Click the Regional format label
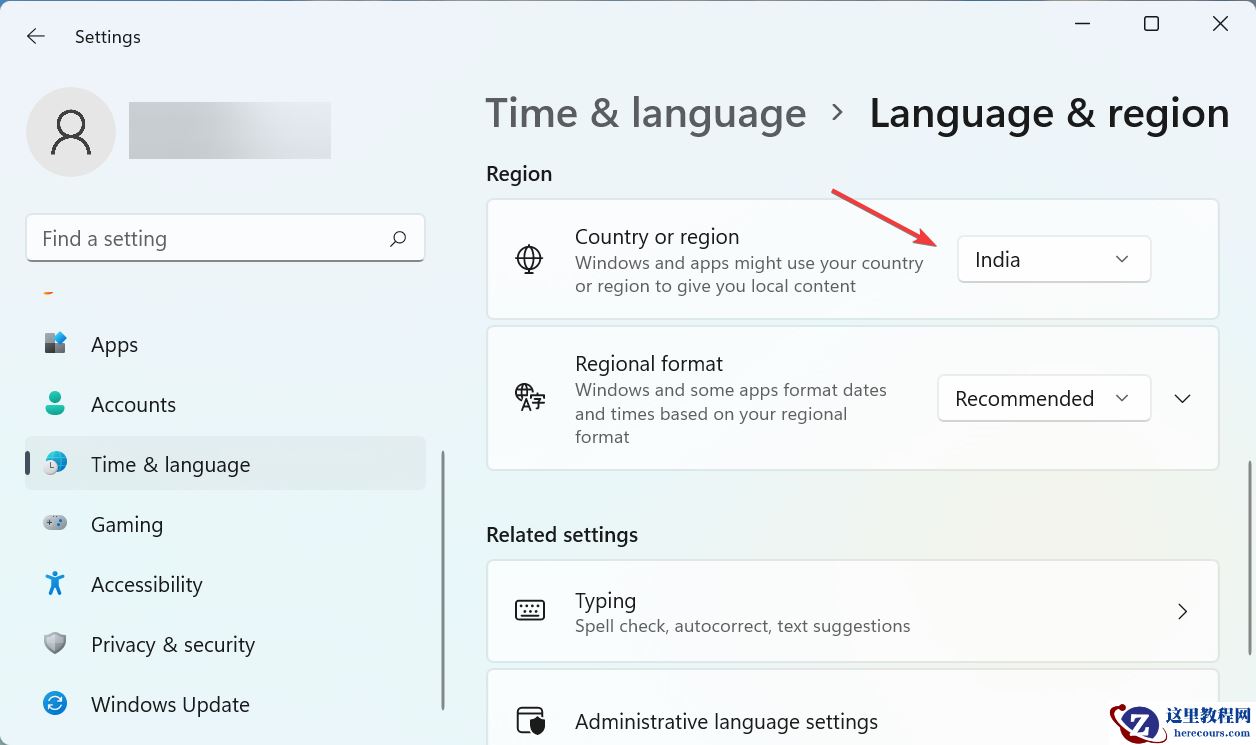This screenshot has width=1256, height=745. [649, 364]
